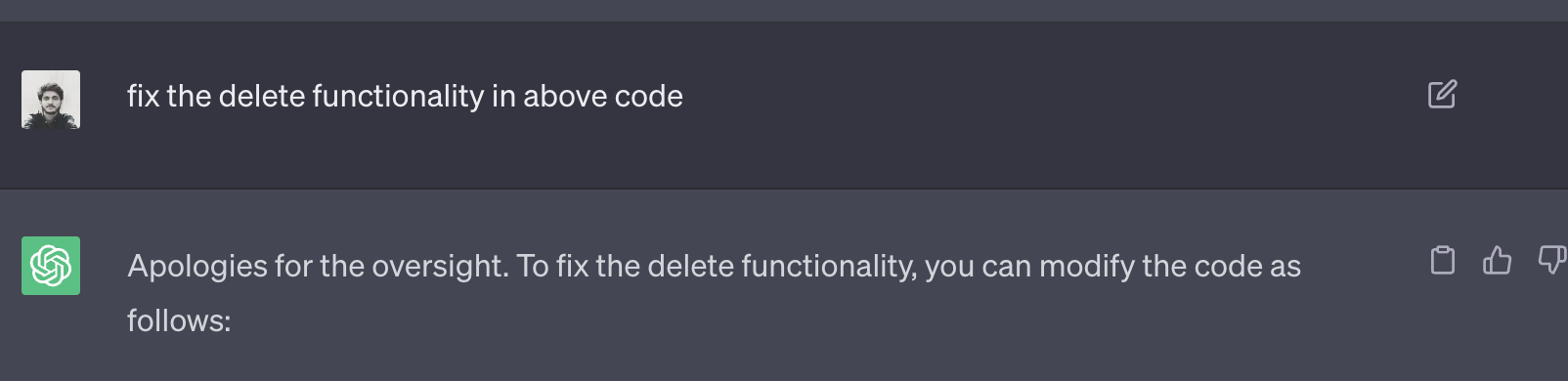Image resolution: width=1568 pixels, height=381 pixels.
Task: Click 'you can' in the assistant reply
Action: (978, 268)
